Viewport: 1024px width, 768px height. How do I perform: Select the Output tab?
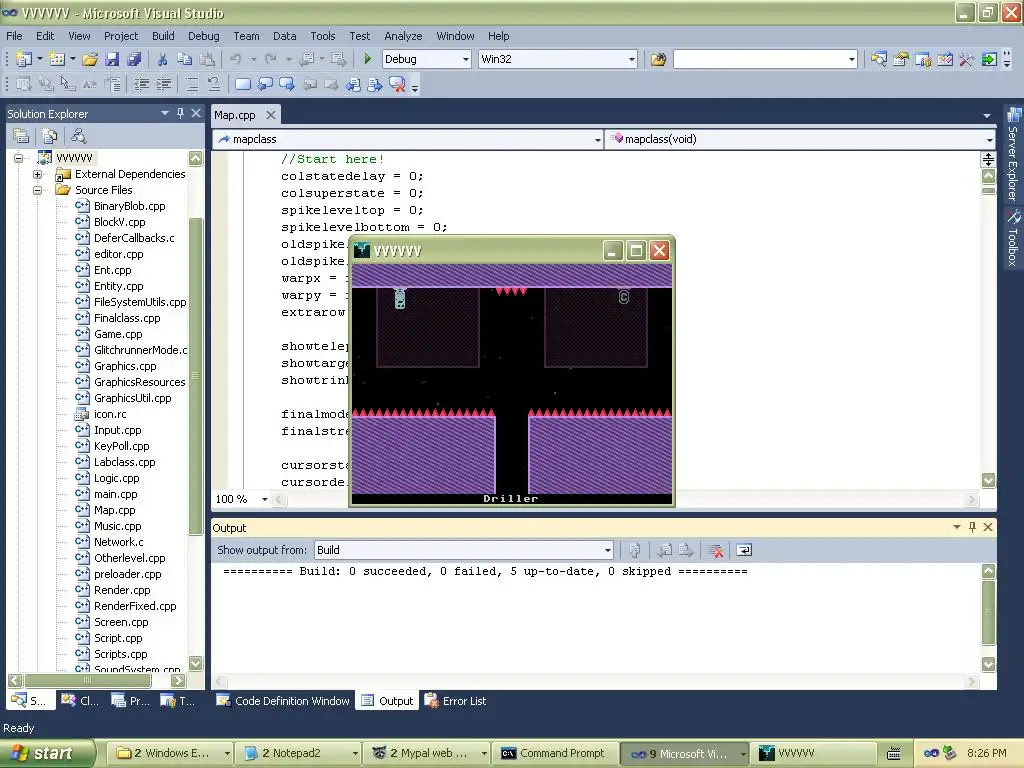click(x=387, y=701)
